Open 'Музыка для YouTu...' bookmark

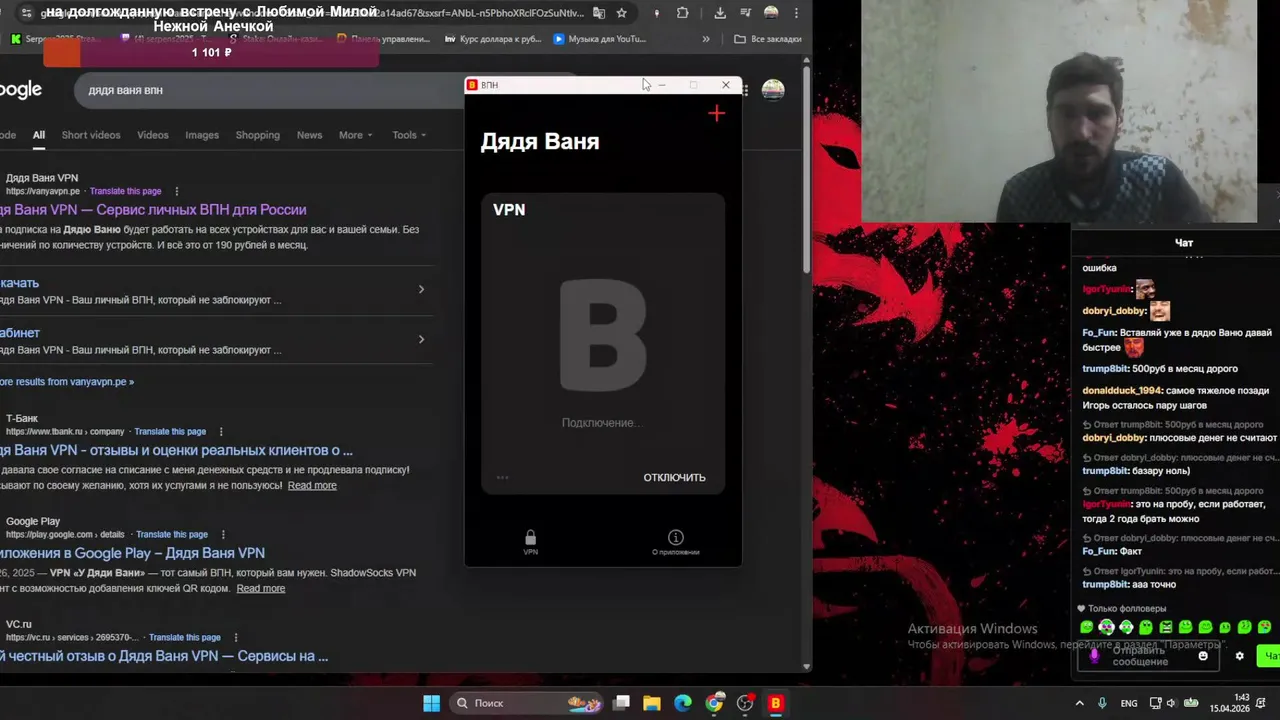[x=599, y=39]
